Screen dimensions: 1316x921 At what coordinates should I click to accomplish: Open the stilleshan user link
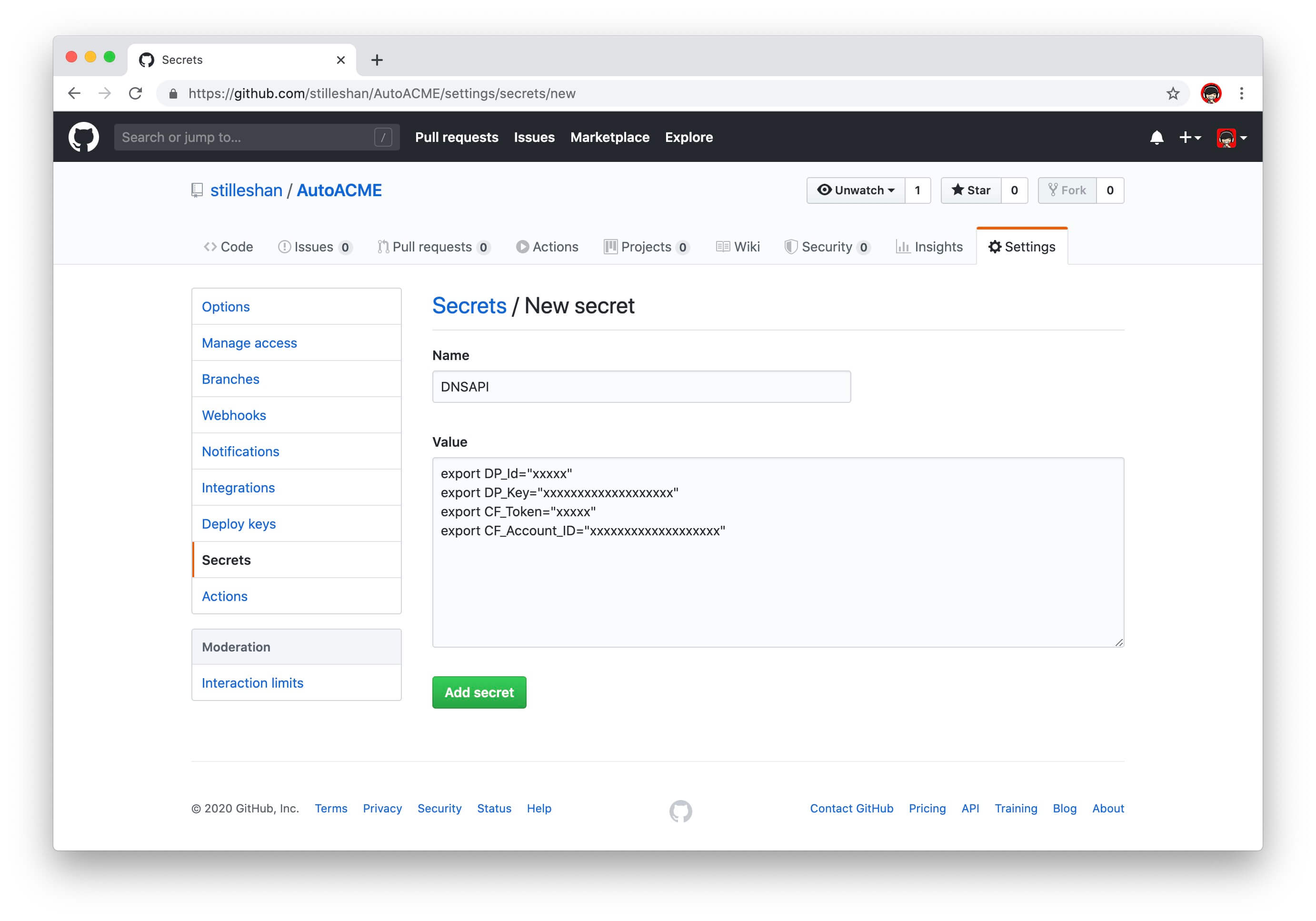[246, 190]
